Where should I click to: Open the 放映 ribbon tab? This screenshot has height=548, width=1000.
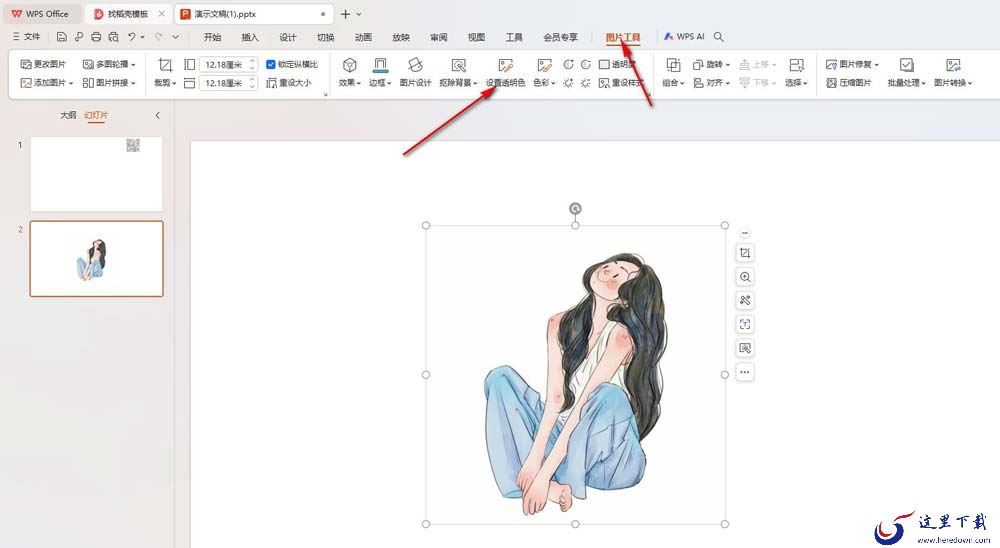[401, 37]
